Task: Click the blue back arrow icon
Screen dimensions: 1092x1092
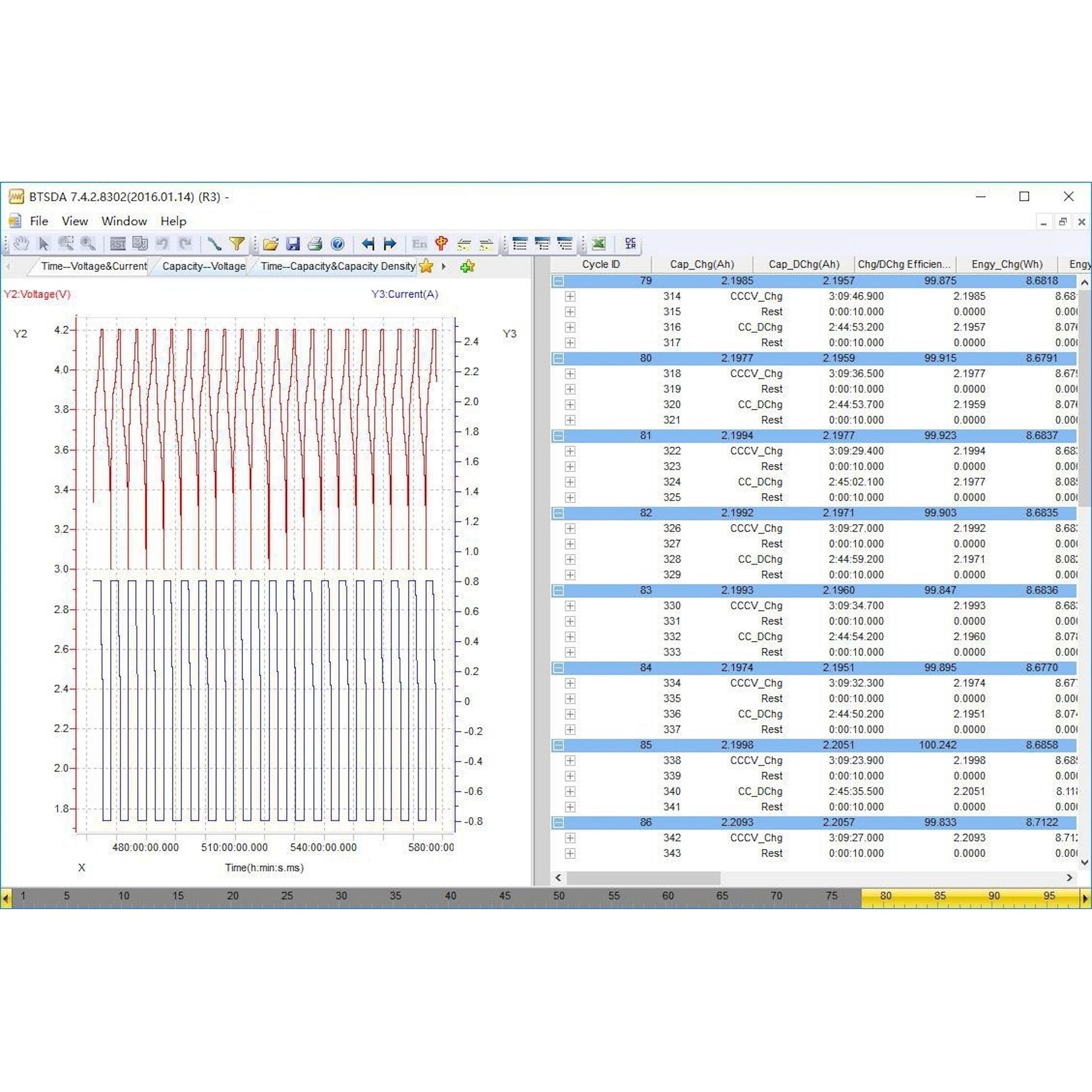Action: click(x=368, y=244)
